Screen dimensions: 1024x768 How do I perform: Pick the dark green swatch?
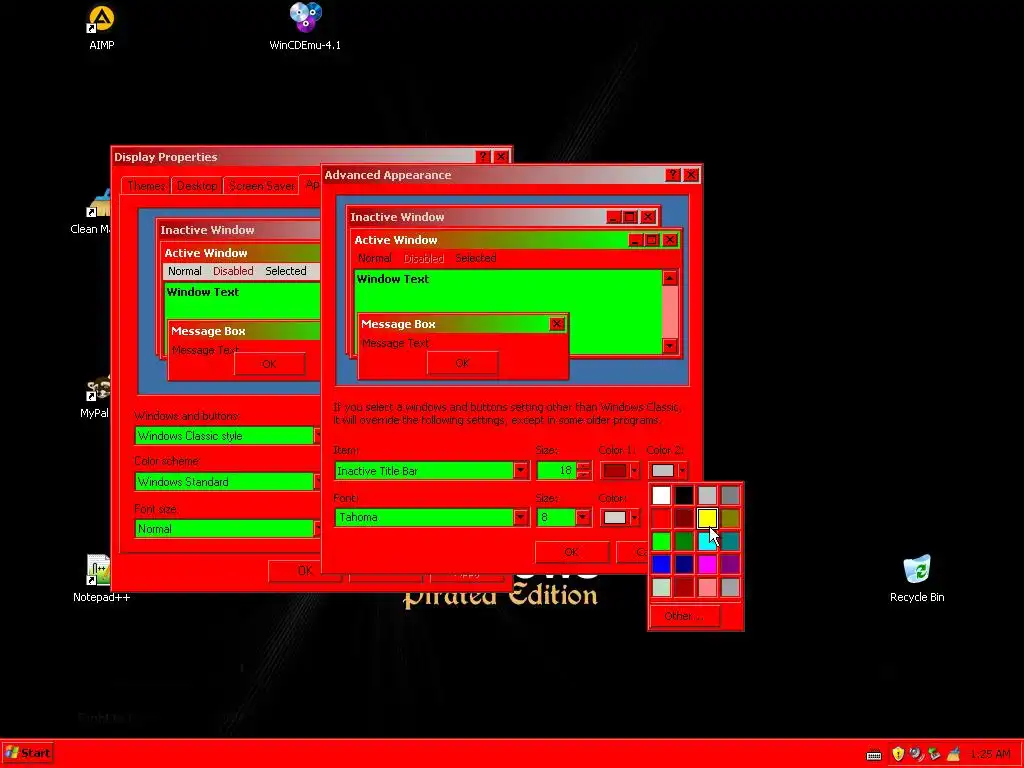(x=684, y=541)
